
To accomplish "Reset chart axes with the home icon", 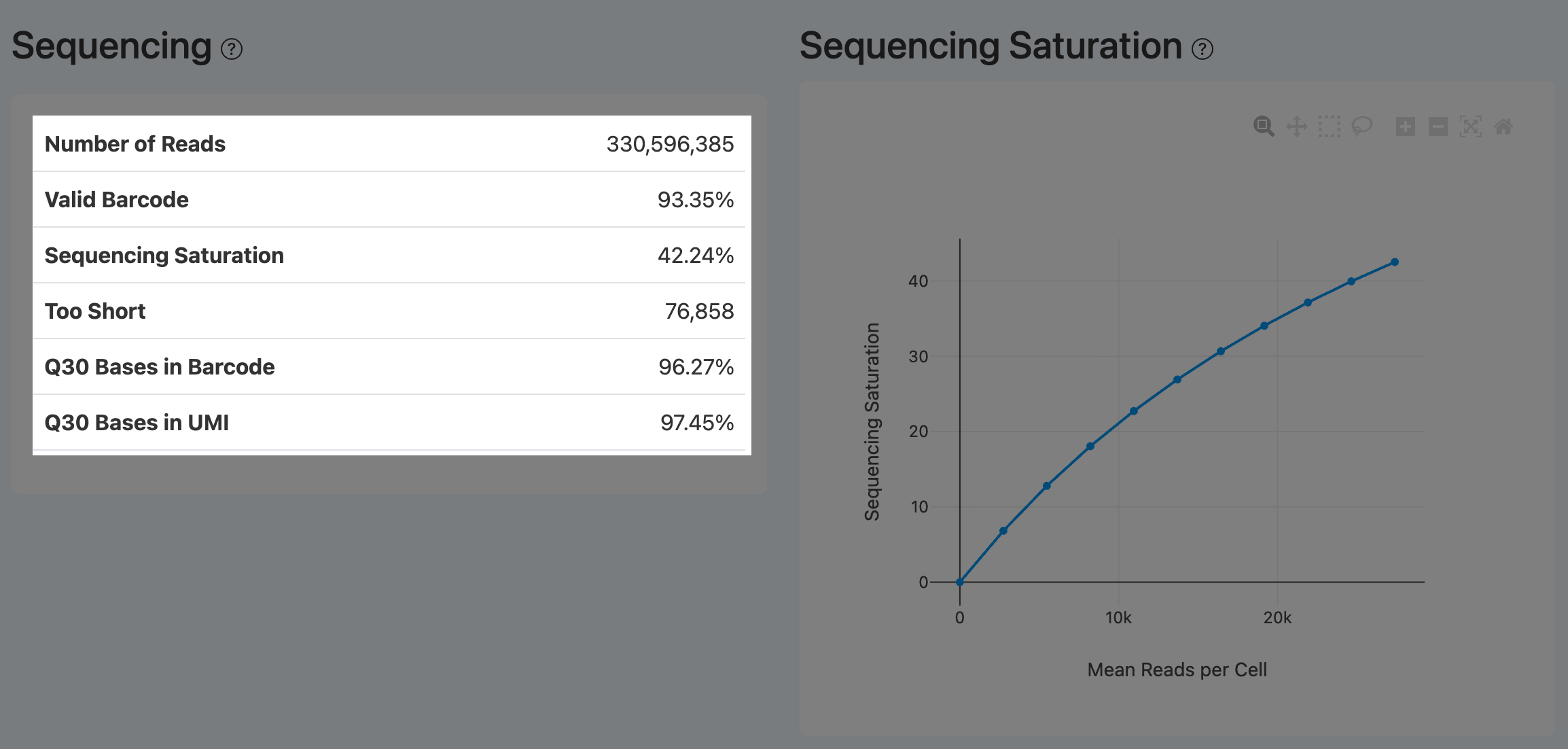I will (x=1503, y=126).
